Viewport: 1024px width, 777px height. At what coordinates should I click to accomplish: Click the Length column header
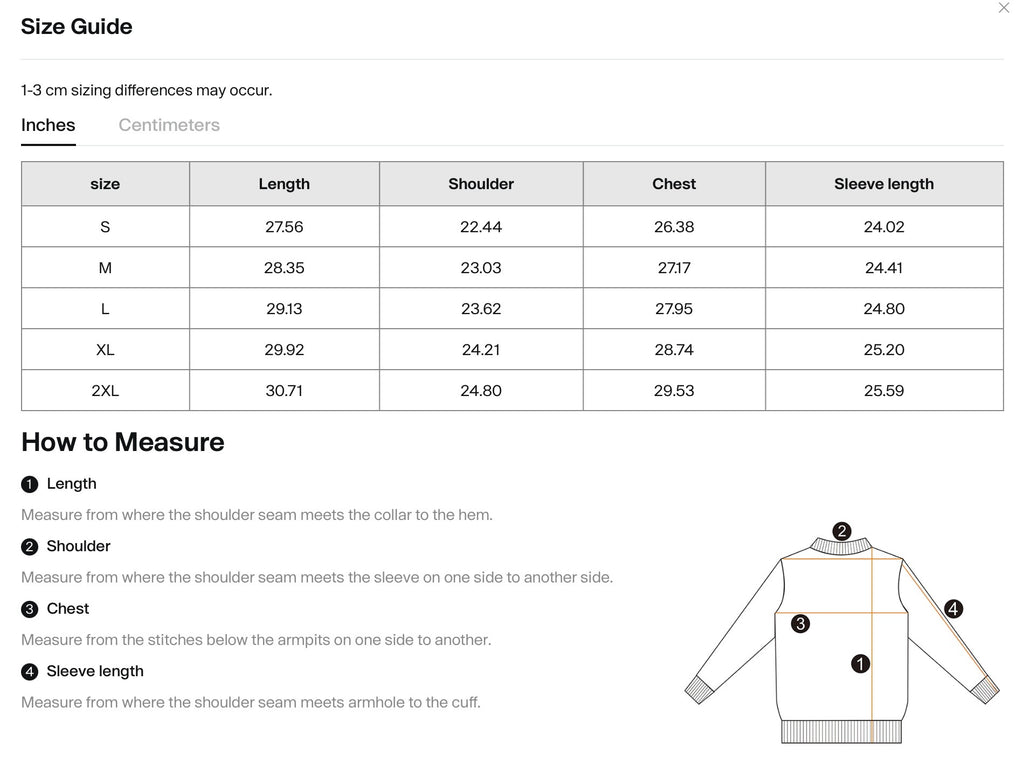click(x=284, y=184)
